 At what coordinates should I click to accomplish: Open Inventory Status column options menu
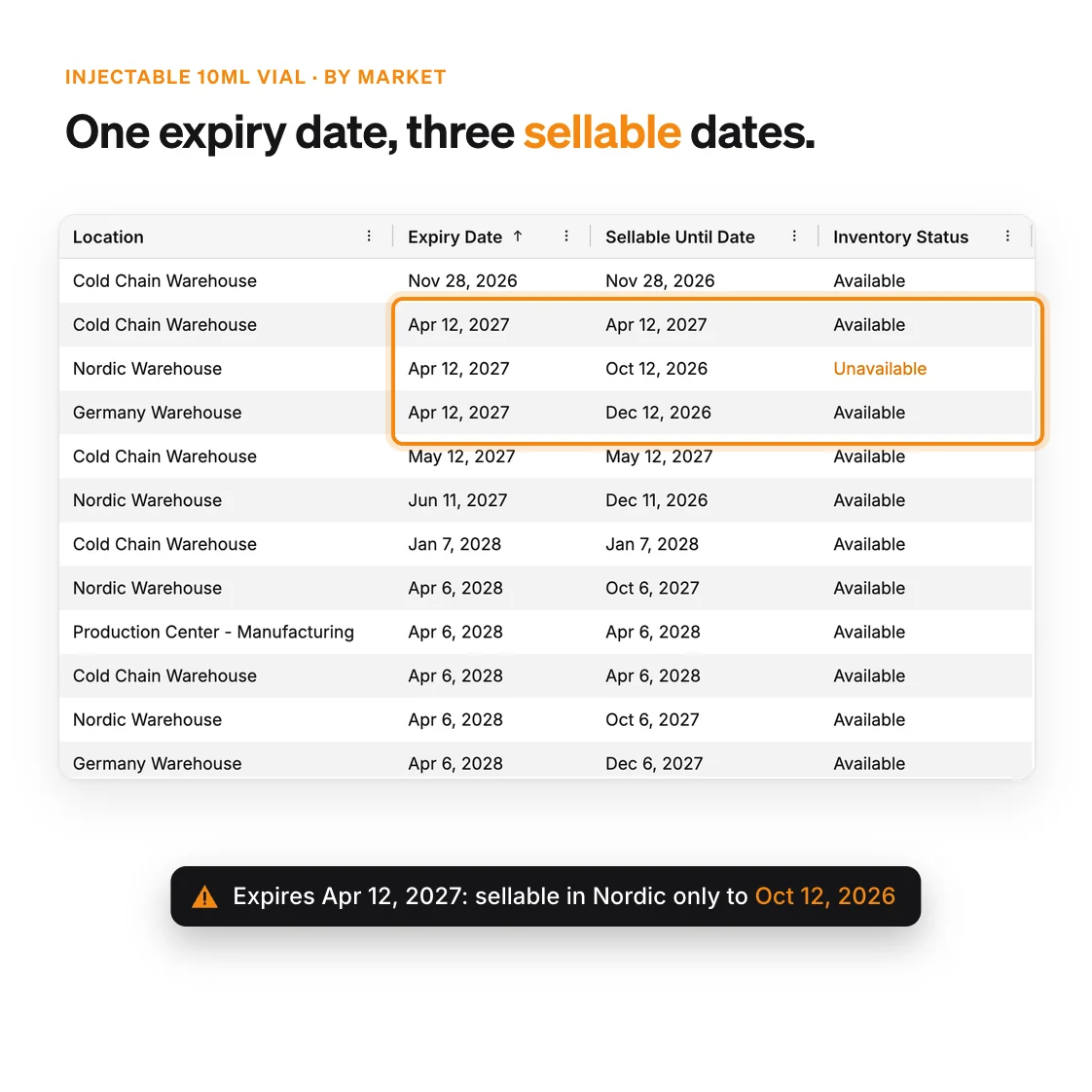(x=1007, y=237)
